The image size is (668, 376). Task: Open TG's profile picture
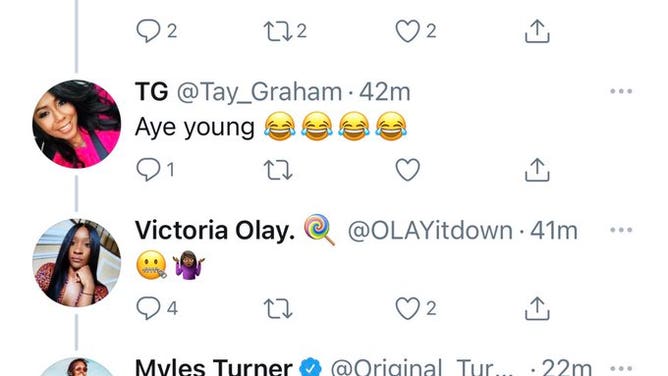(77, 124)
